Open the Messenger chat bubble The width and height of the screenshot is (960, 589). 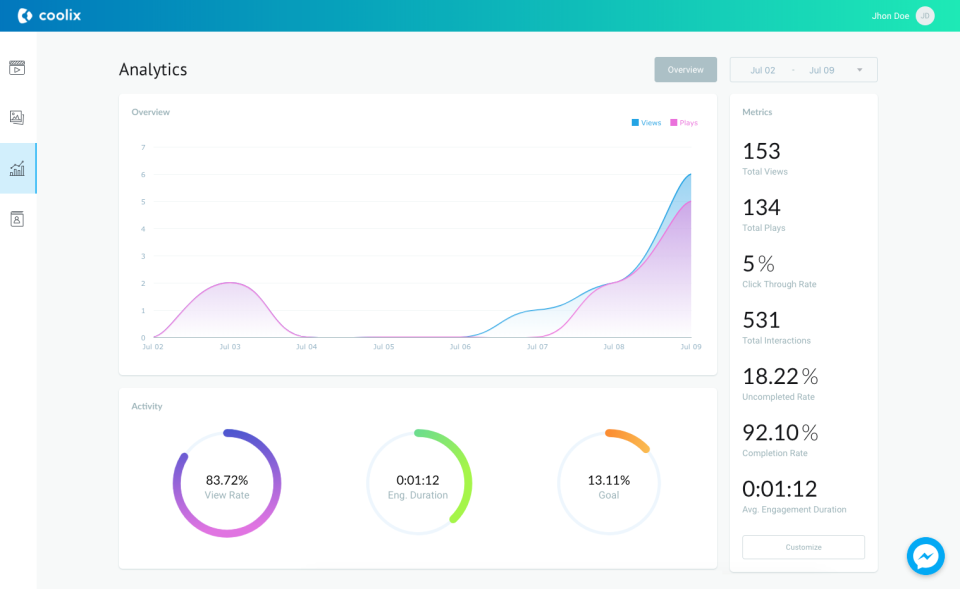pos(925,556)
